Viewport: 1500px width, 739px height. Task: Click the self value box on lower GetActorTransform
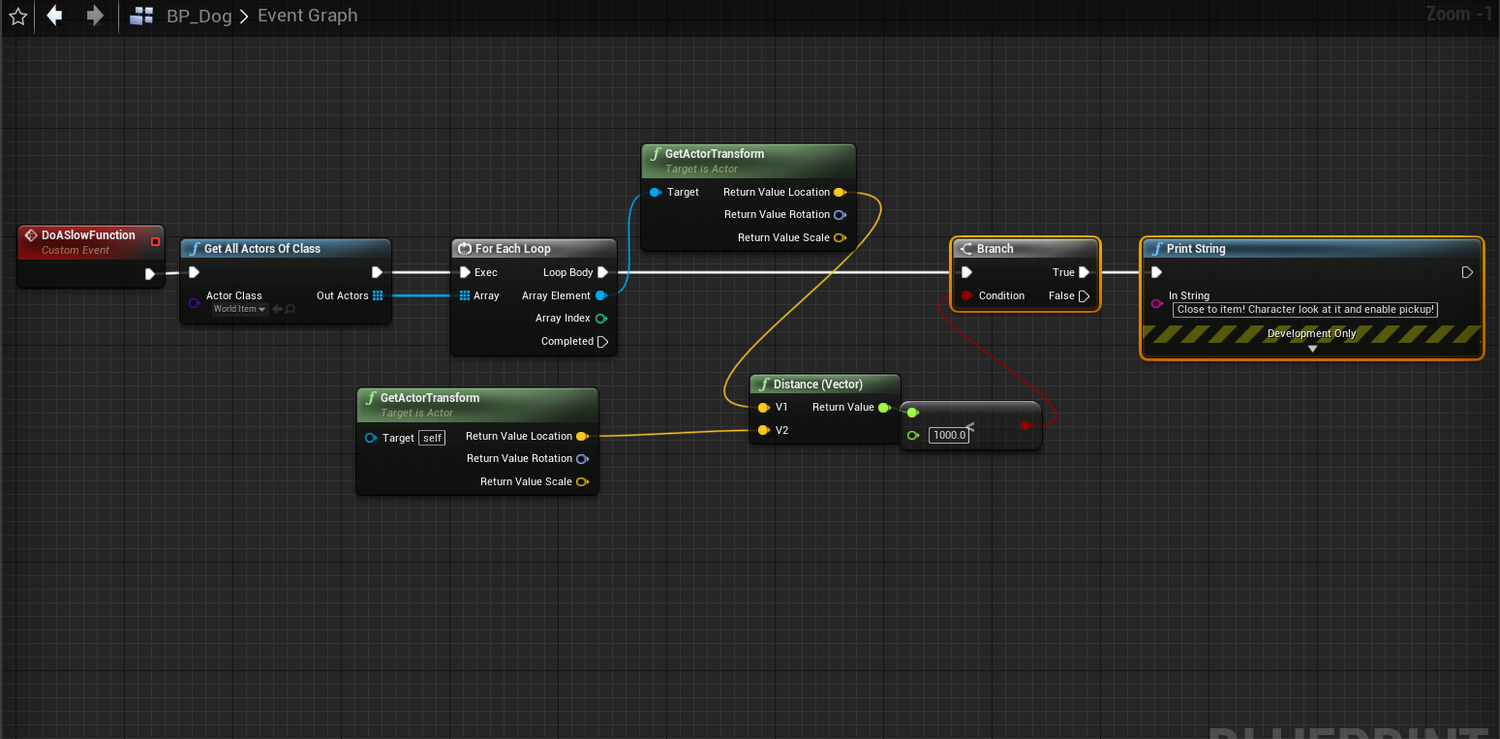click(432, 437)
